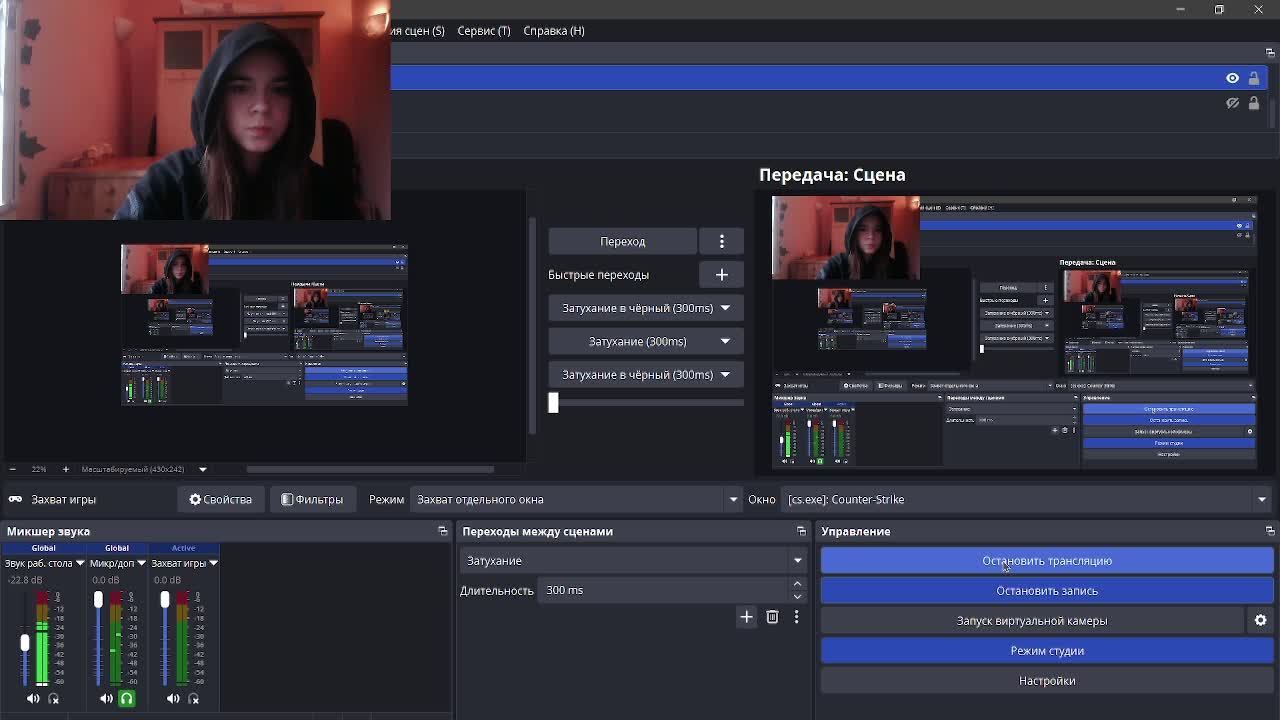Trigger the last Затухание в чёрный (300ms) transition

[x=637, y=374]
